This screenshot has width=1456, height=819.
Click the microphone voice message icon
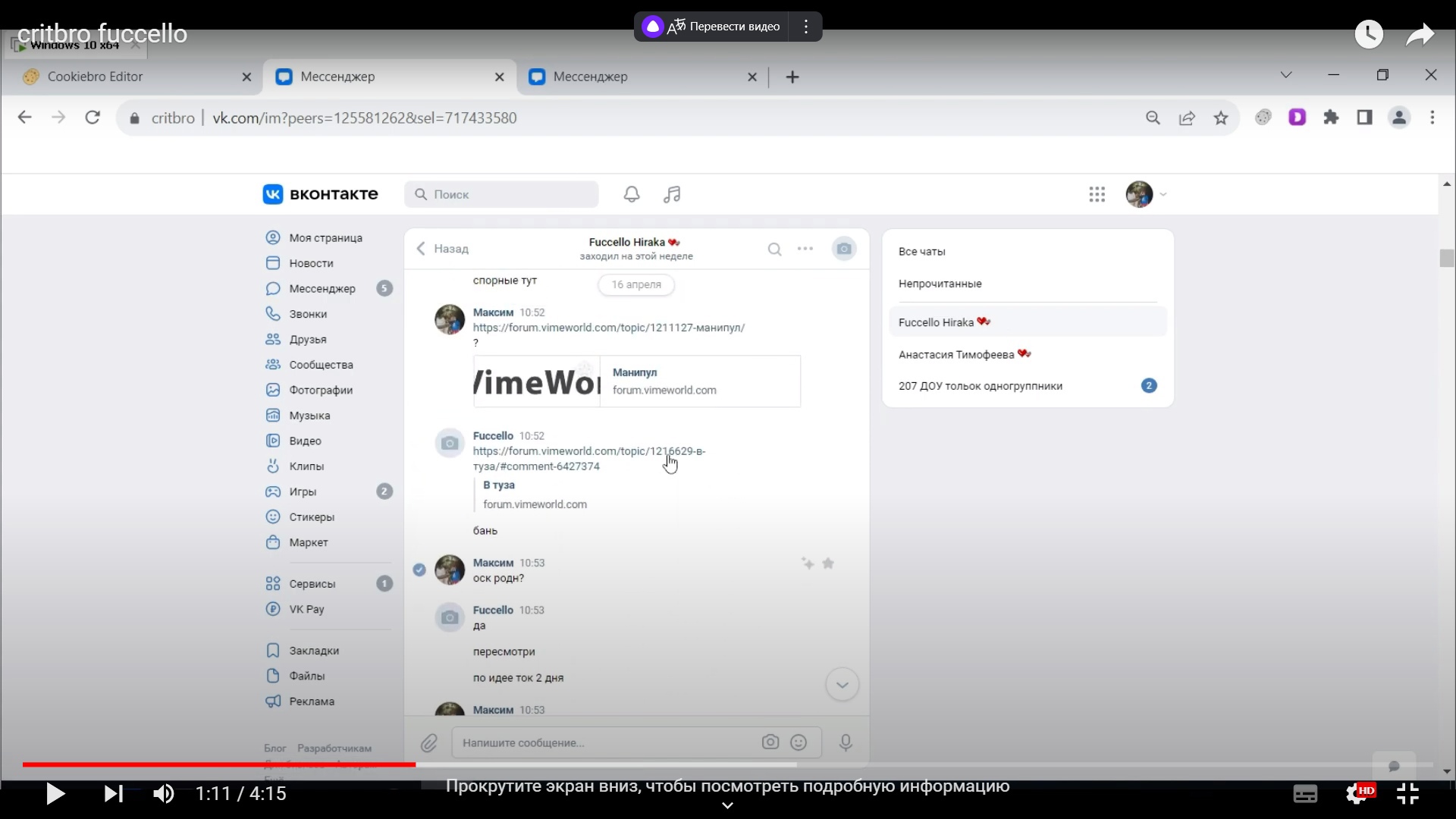tap(846, 742)
